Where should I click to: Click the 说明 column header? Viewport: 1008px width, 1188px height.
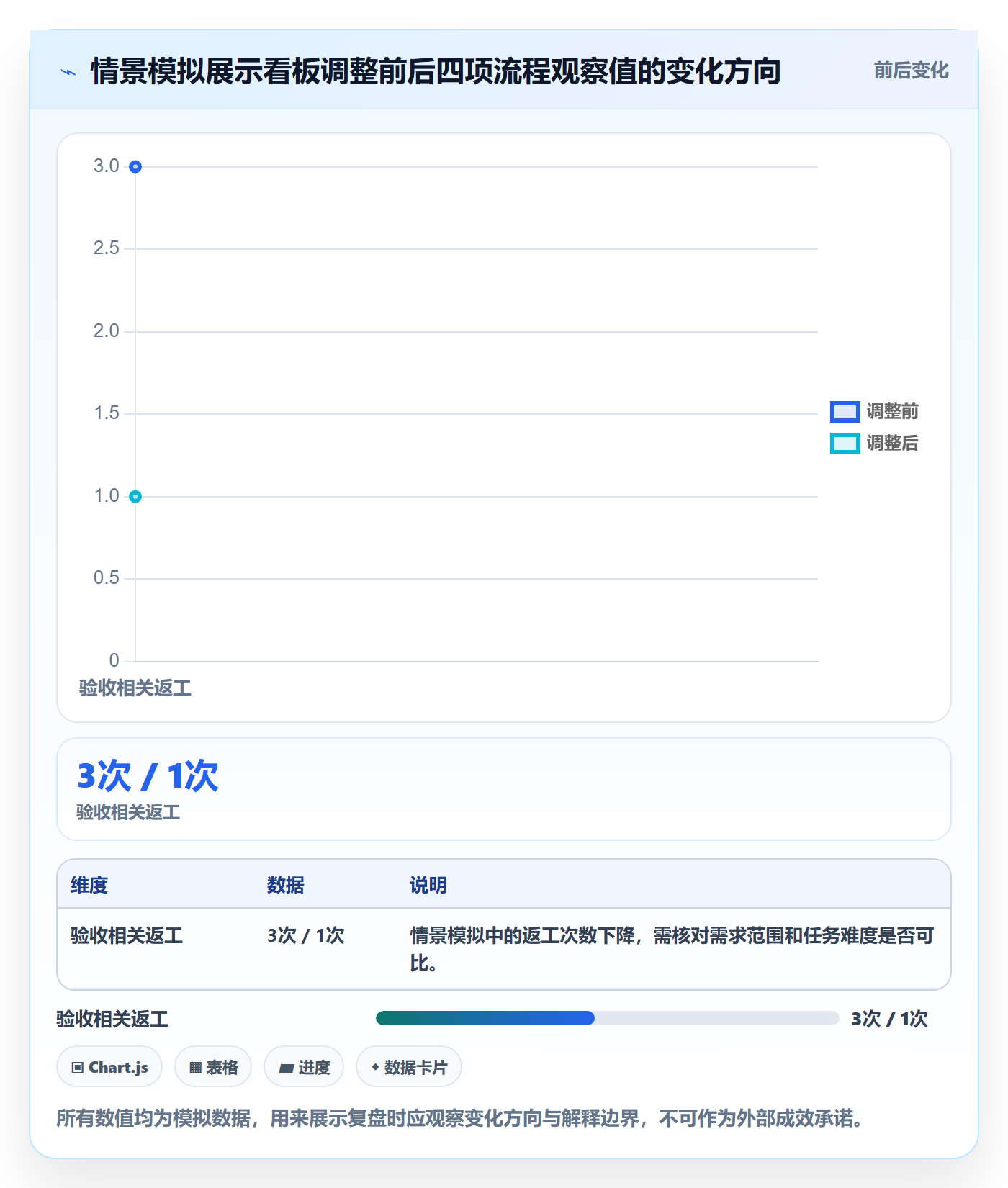coord(428,885)
